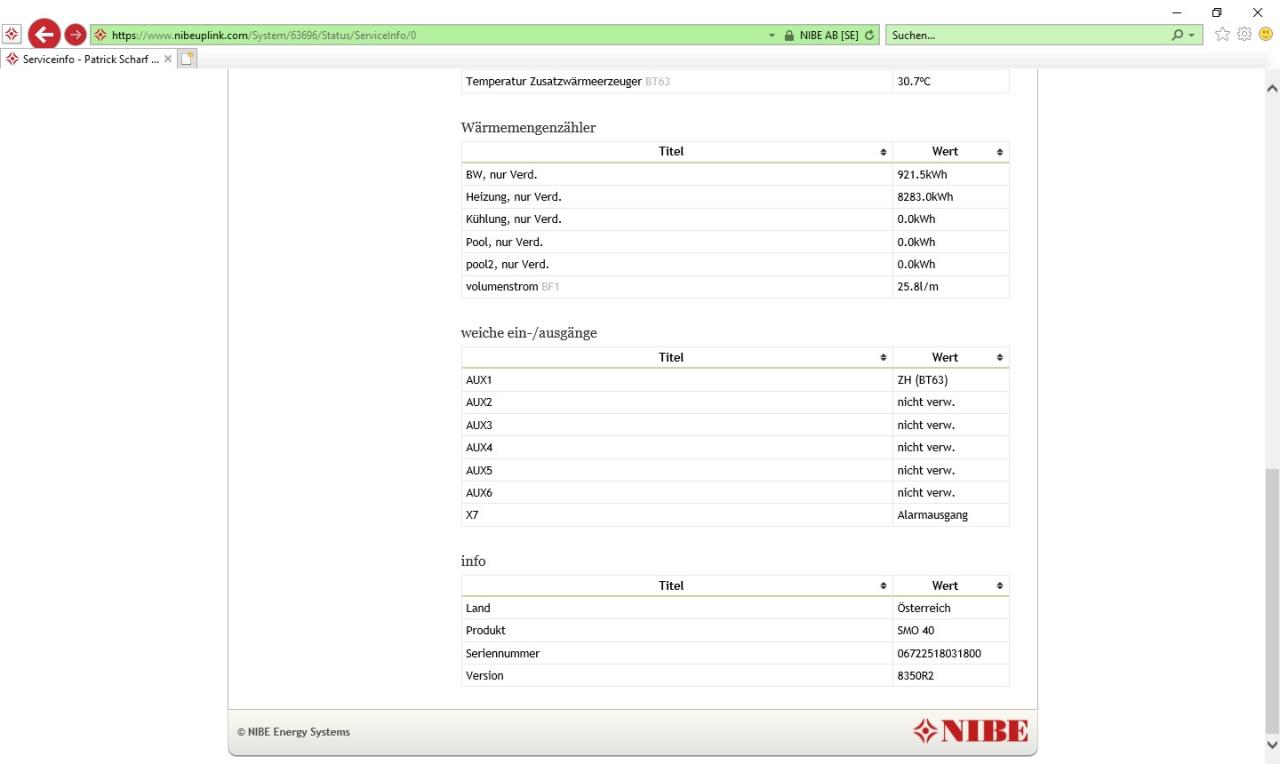Click the smiley feedback icon
The height and width of the screenshot is (764, 1280).
click(1266, 35)
